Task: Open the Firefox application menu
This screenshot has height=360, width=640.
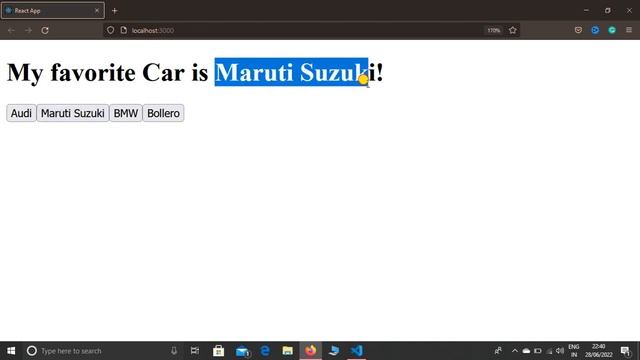Action: coord(629,30)
